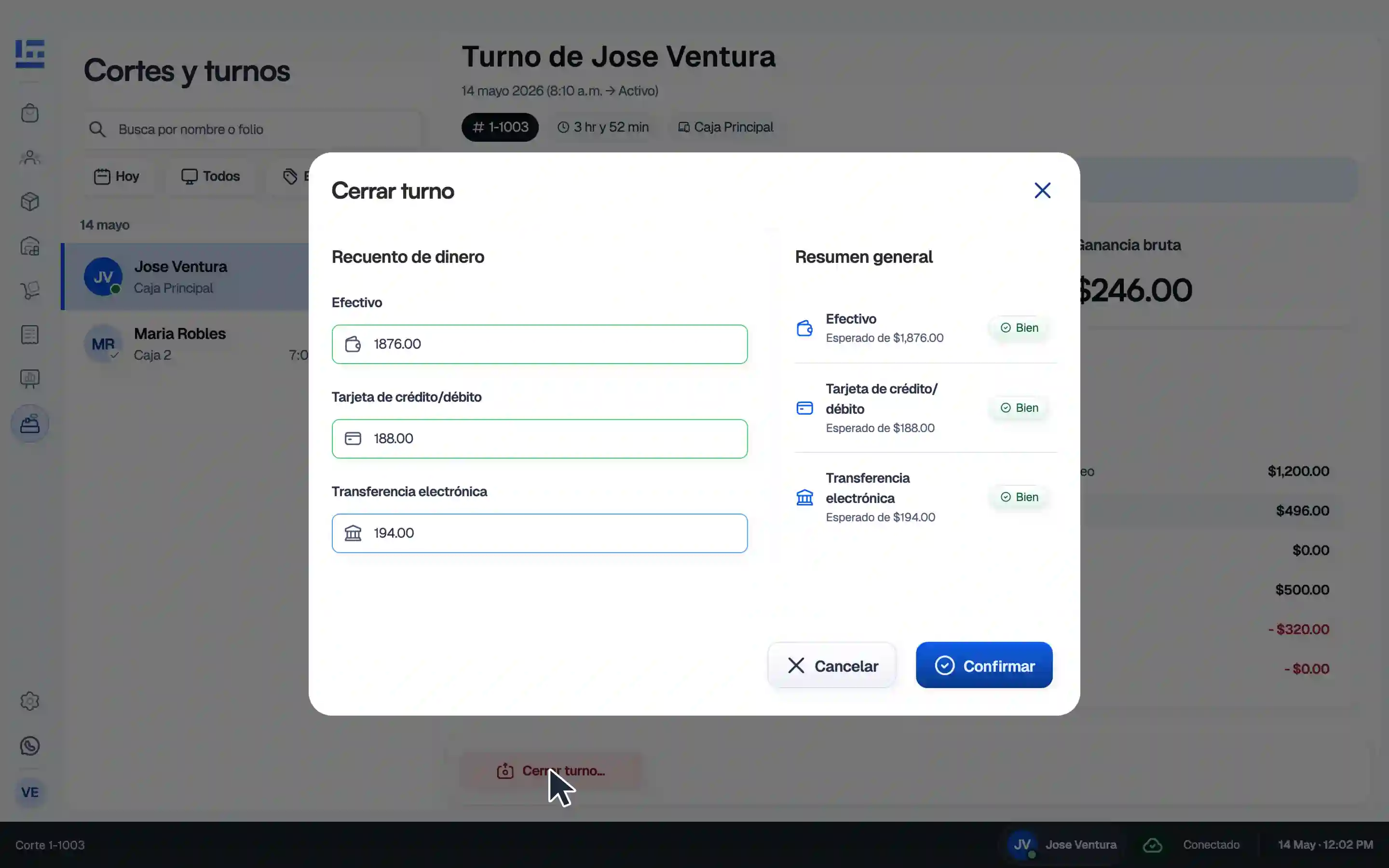This screenshot has width=1389, height=868.
Task: Open the document list icon in the sidebar
Action: coord(30,335)
